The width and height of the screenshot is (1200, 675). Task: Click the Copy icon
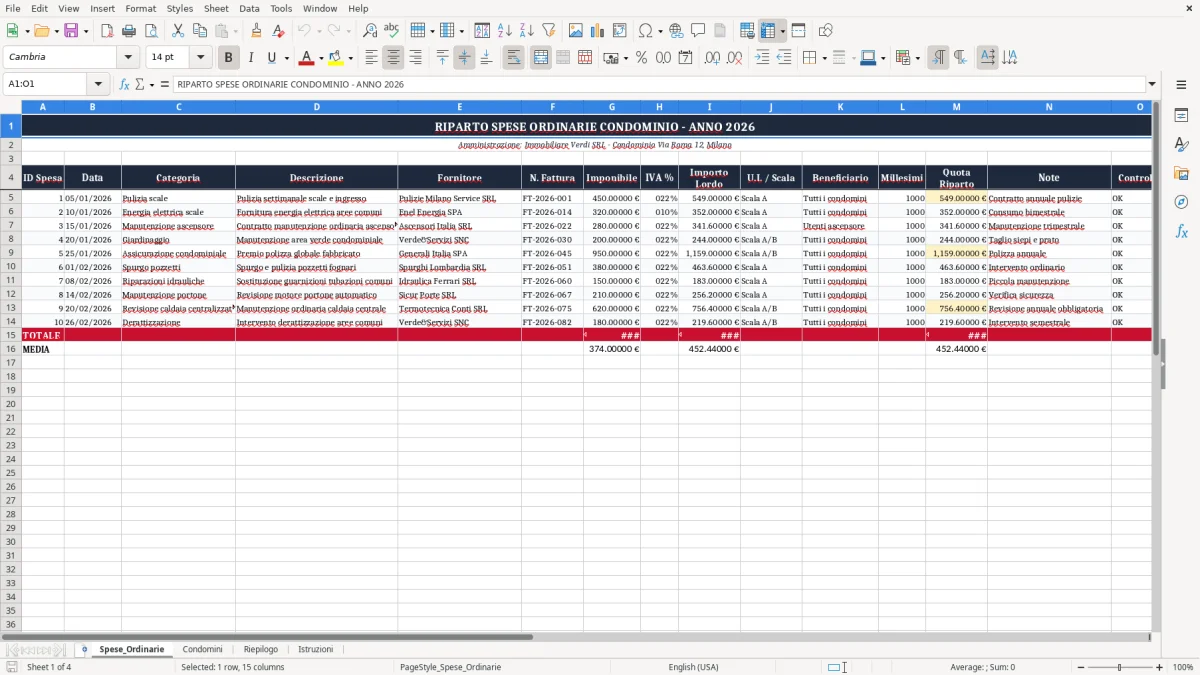(x=199, y=31)
